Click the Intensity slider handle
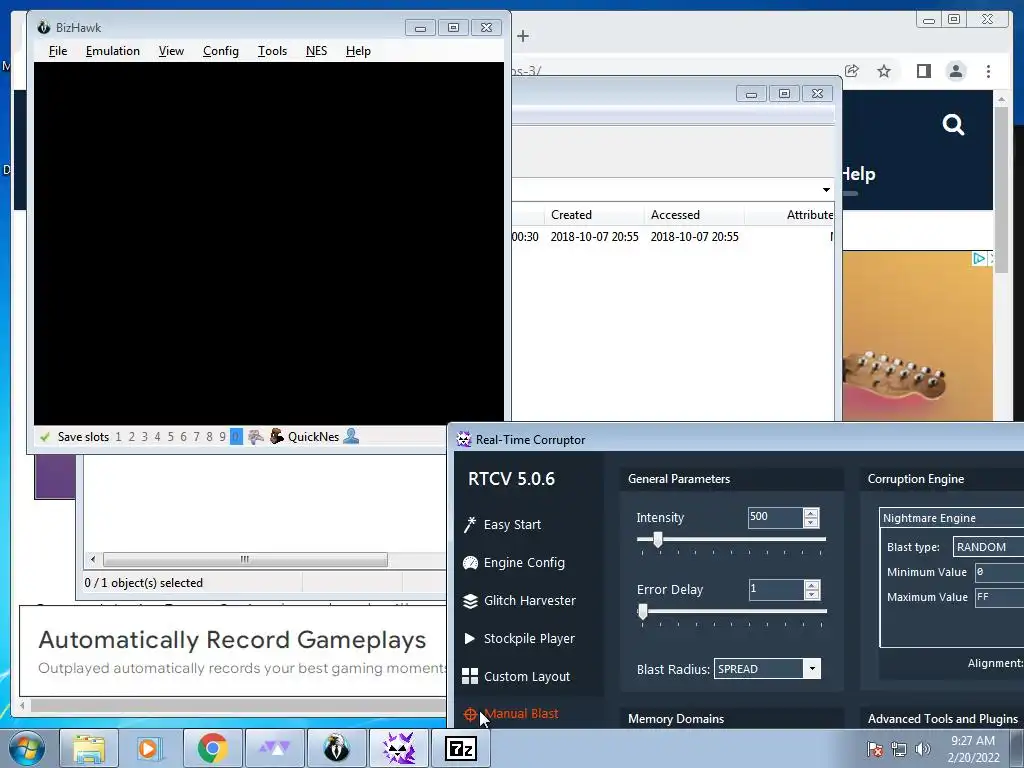 pos(658,539)
